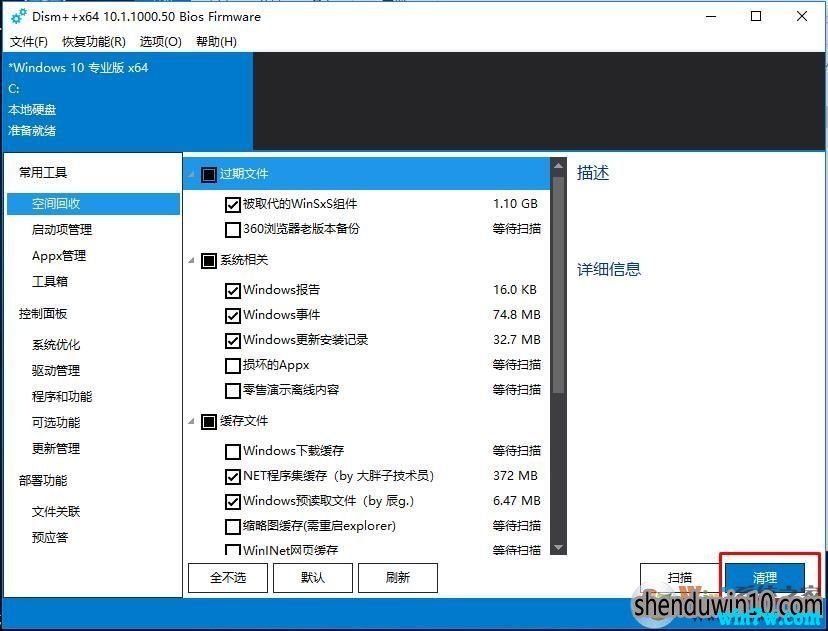This screenshot has width=828, height=631.
Task: Toggle the 缓存文件 group checkbox
Action: (x=209, y=421)
